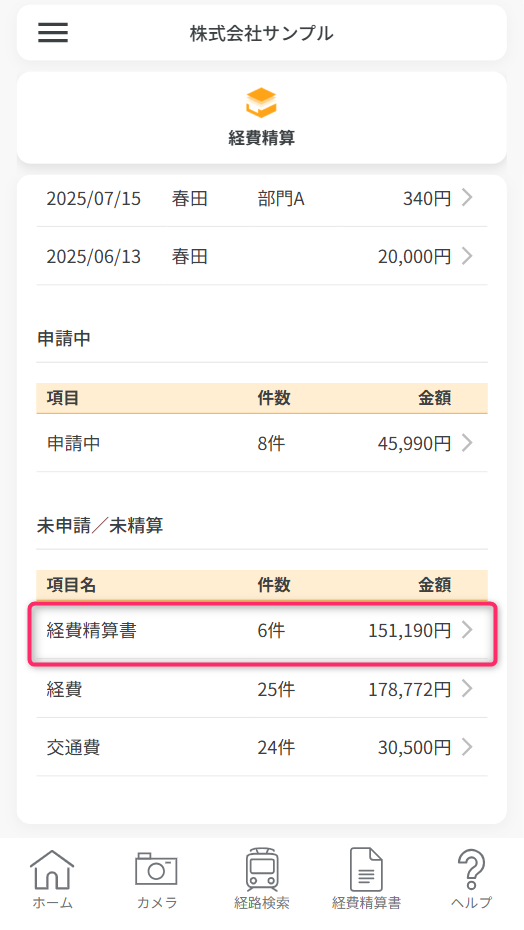Expand the 申請中 8件 row chevron
This screenshot has width=524, height=930.
(467, 443)
